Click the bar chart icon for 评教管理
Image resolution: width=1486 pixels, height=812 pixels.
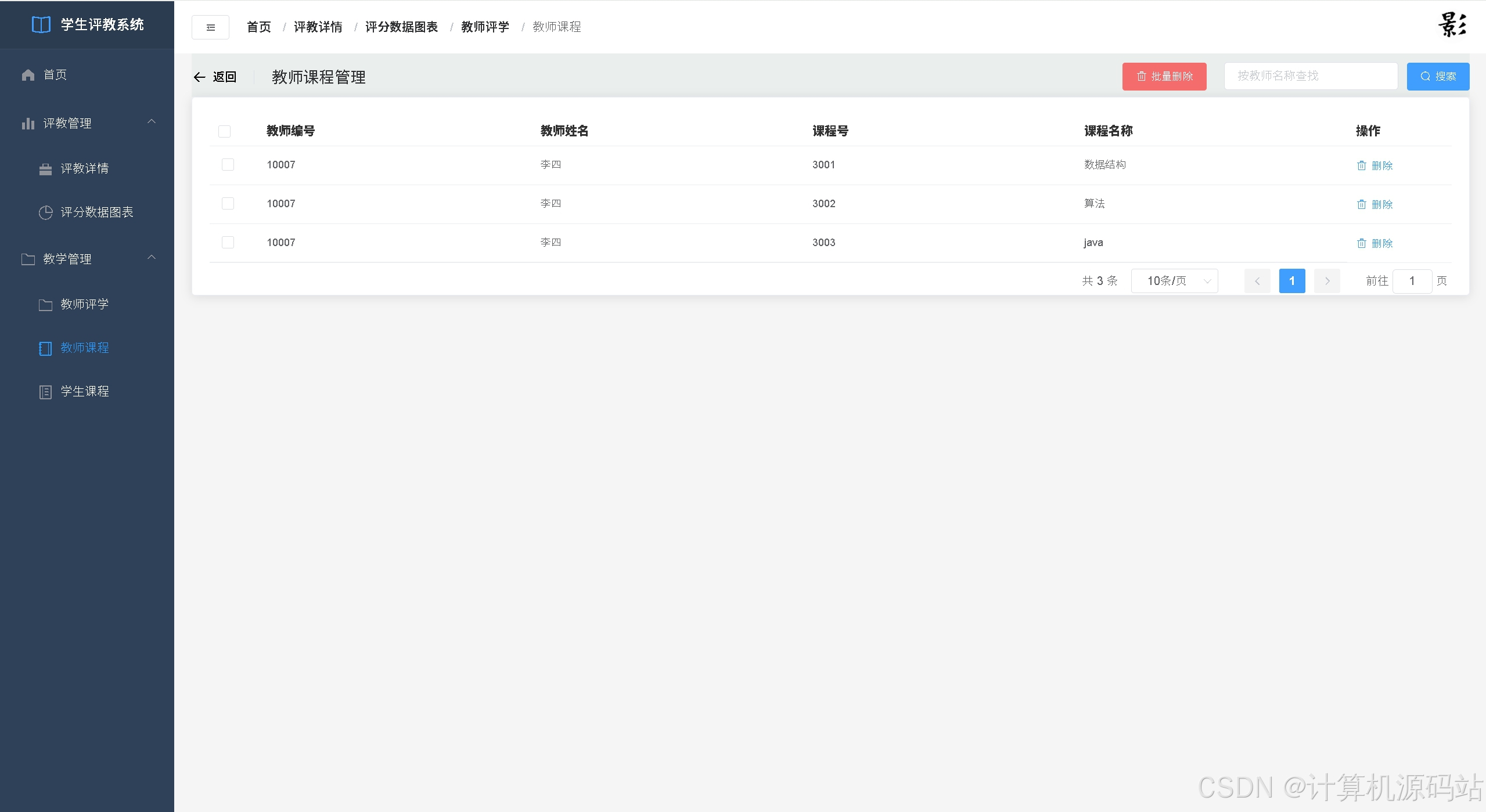28,123
